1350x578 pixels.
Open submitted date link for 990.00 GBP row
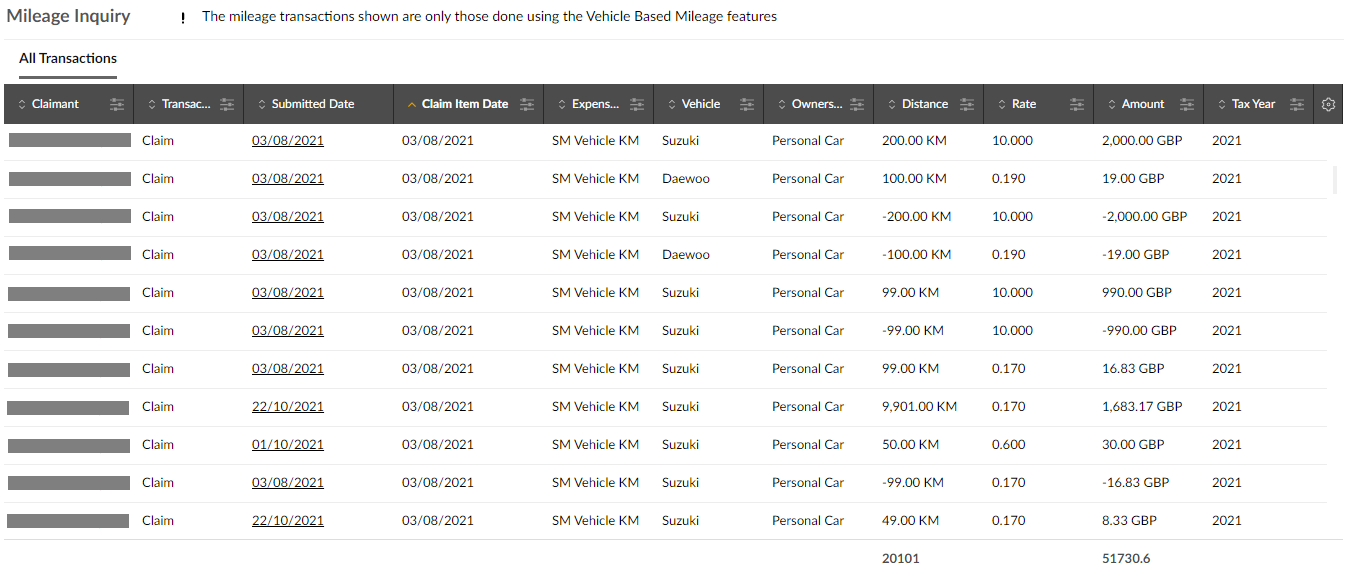(x=288, y=293)
